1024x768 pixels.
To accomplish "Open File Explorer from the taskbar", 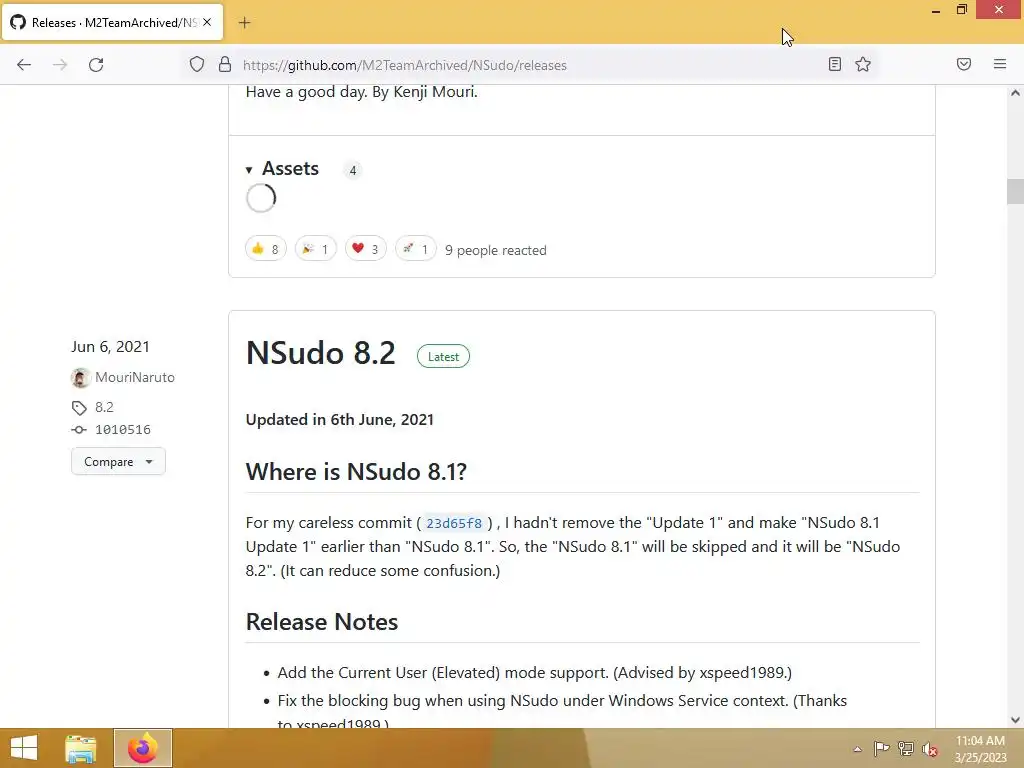I will click(x=81, y=748).
